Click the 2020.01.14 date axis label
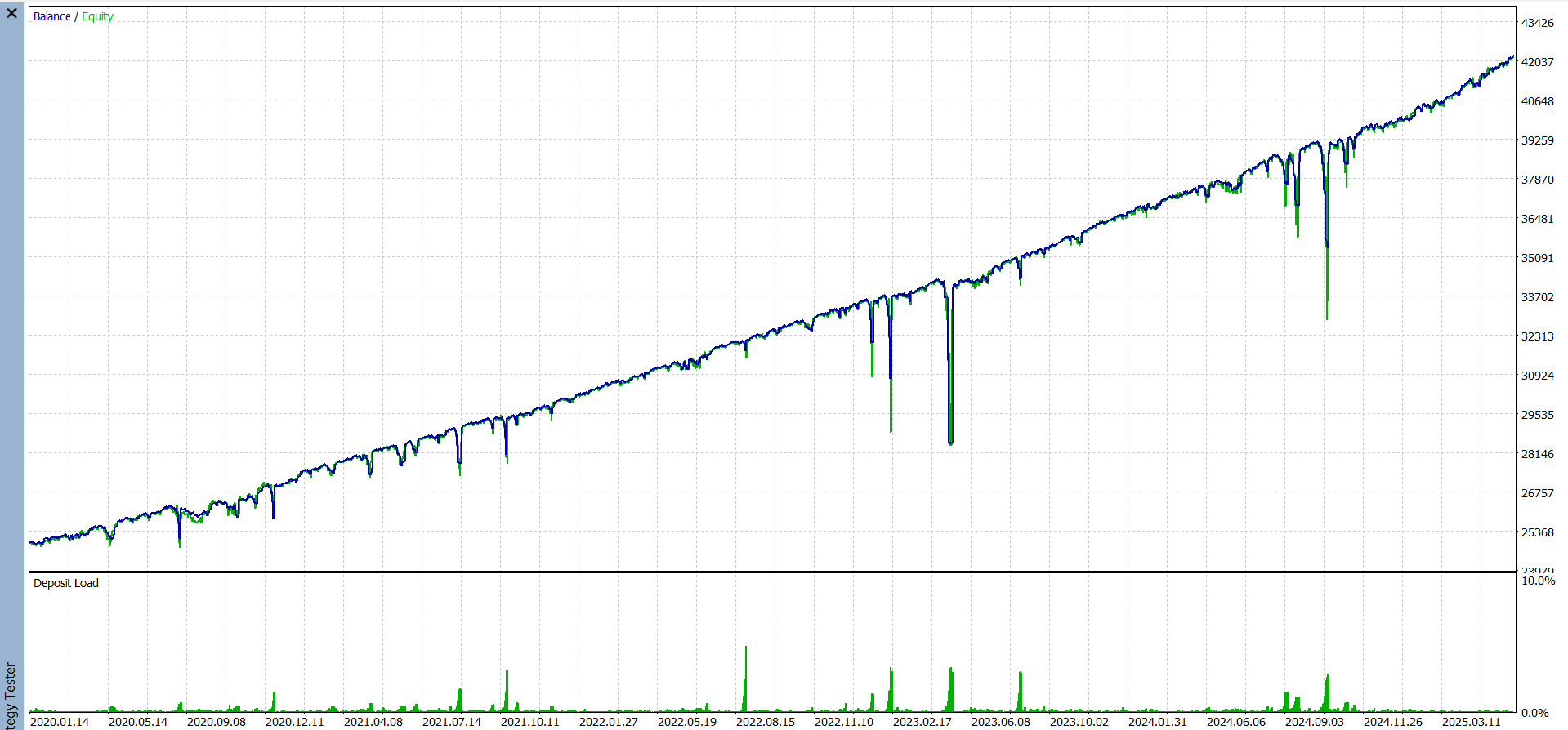The width and height of the screenshot is (1568, 730). click(x=60, y=721)
